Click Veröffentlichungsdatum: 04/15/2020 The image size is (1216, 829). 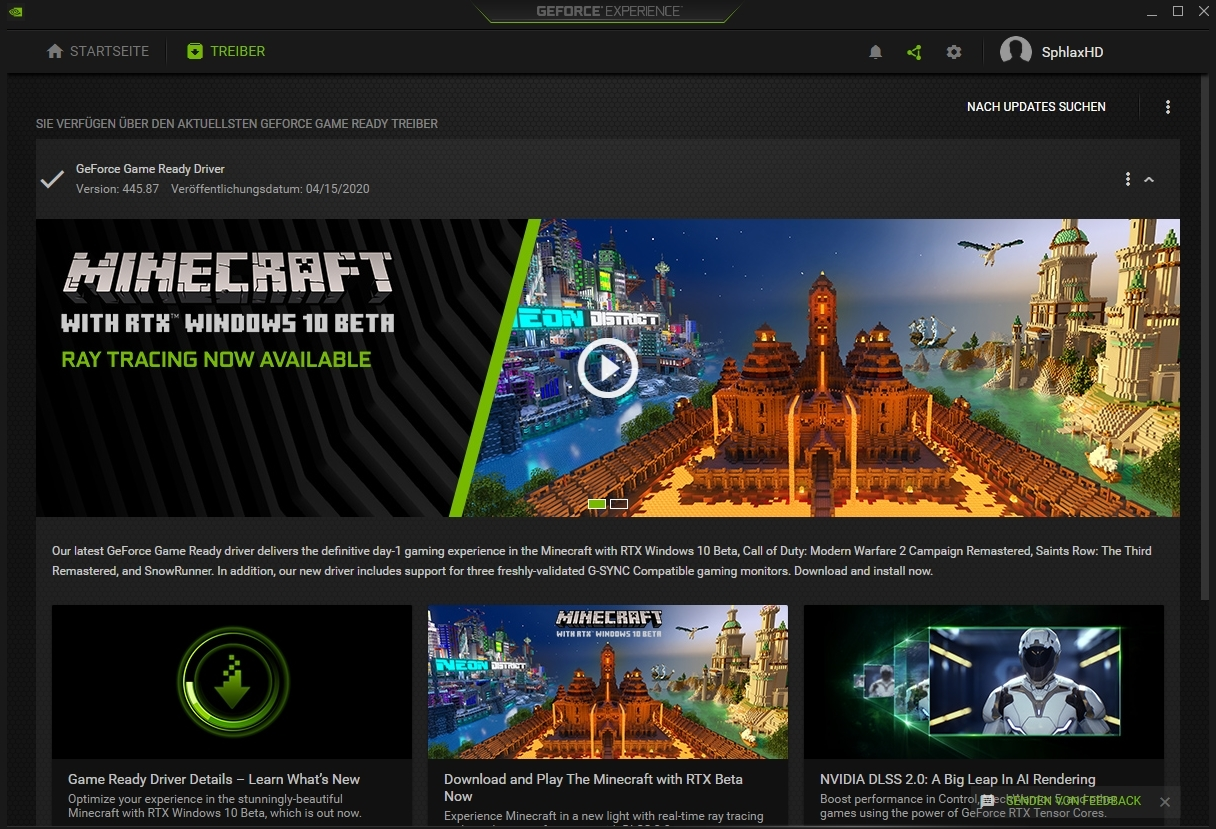pyautogui.click(x=270, y=189)
